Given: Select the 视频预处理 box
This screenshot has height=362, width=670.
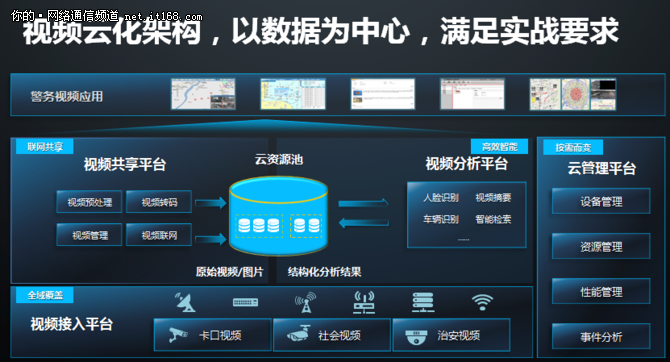Looking at the screenshot, I should pyautogui.click(x=89, y=202).
